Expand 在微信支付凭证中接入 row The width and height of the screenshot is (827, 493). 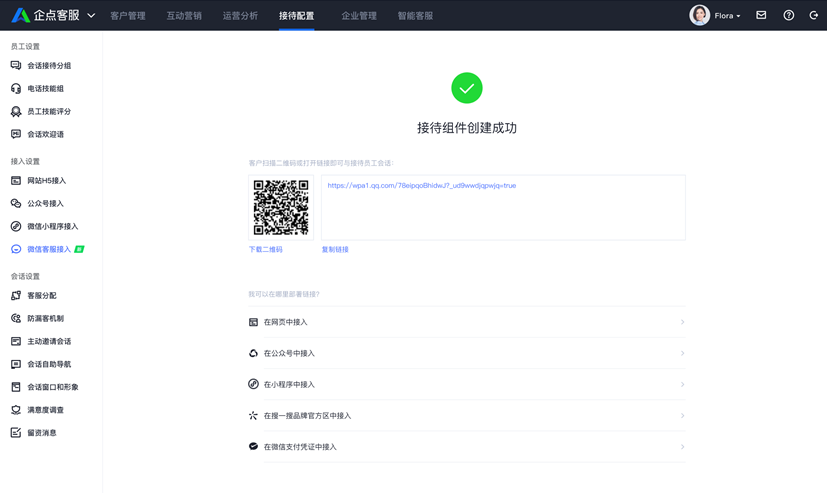pyautogui.click(x=466, y=447)
